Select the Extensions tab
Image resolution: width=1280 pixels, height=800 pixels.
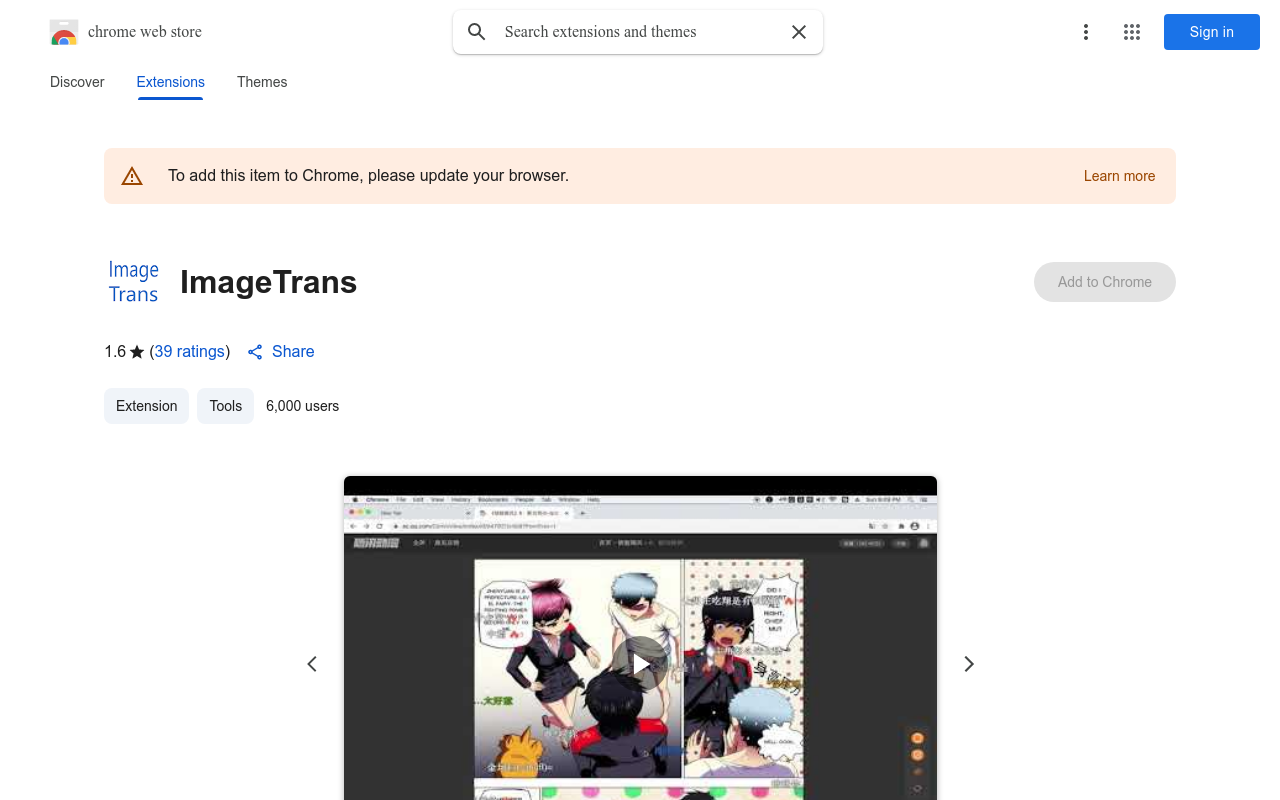click(x=171, y=82)
